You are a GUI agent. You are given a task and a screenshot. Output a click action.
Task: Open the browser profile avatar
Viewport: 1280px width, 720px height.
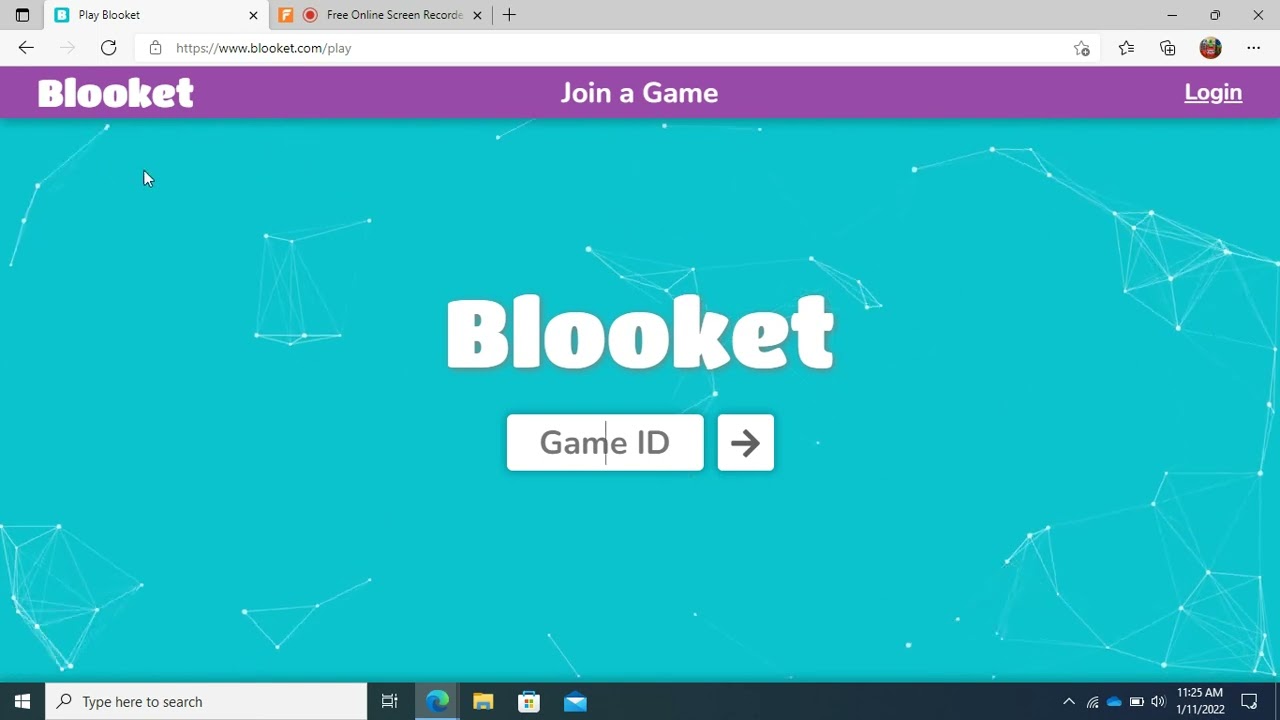1210,48
